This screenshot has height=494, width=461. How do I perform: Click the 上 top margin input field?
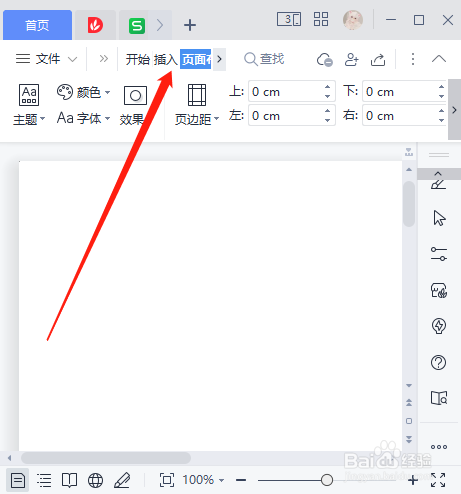tap(286, 91)
